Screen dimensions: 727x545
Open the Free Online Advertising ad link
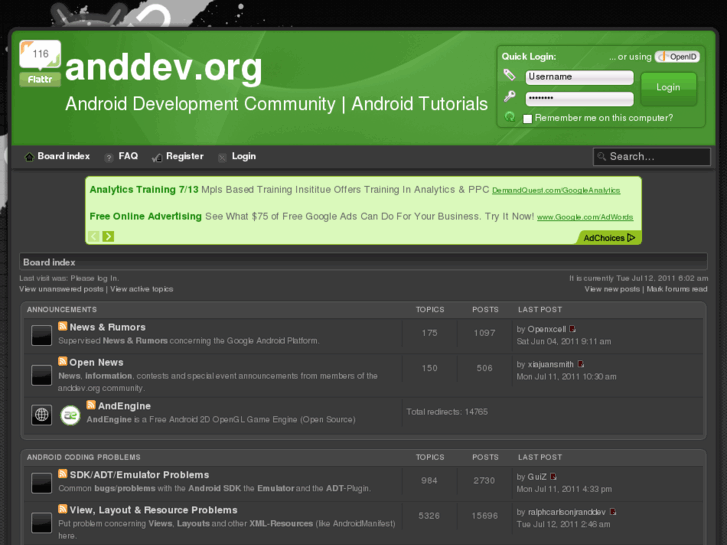tap(146, 217)
